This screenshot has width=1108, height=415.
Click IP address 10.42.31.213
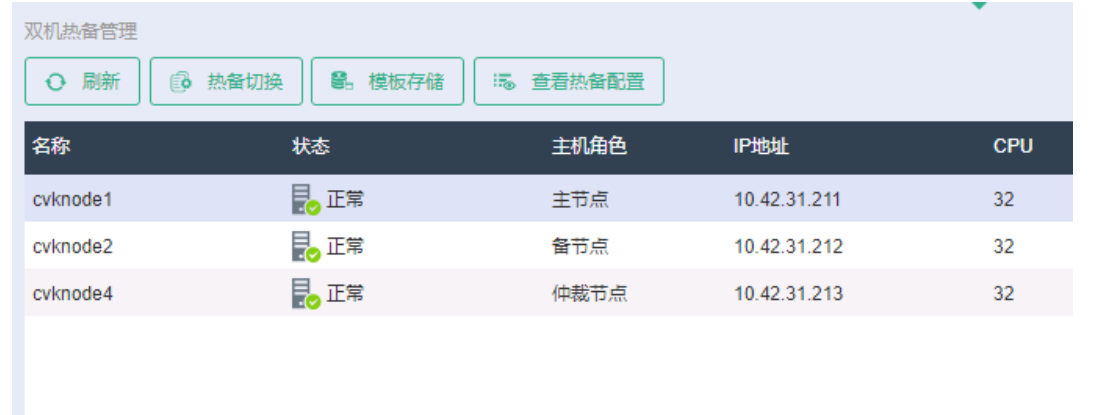(x=788, y=294)
